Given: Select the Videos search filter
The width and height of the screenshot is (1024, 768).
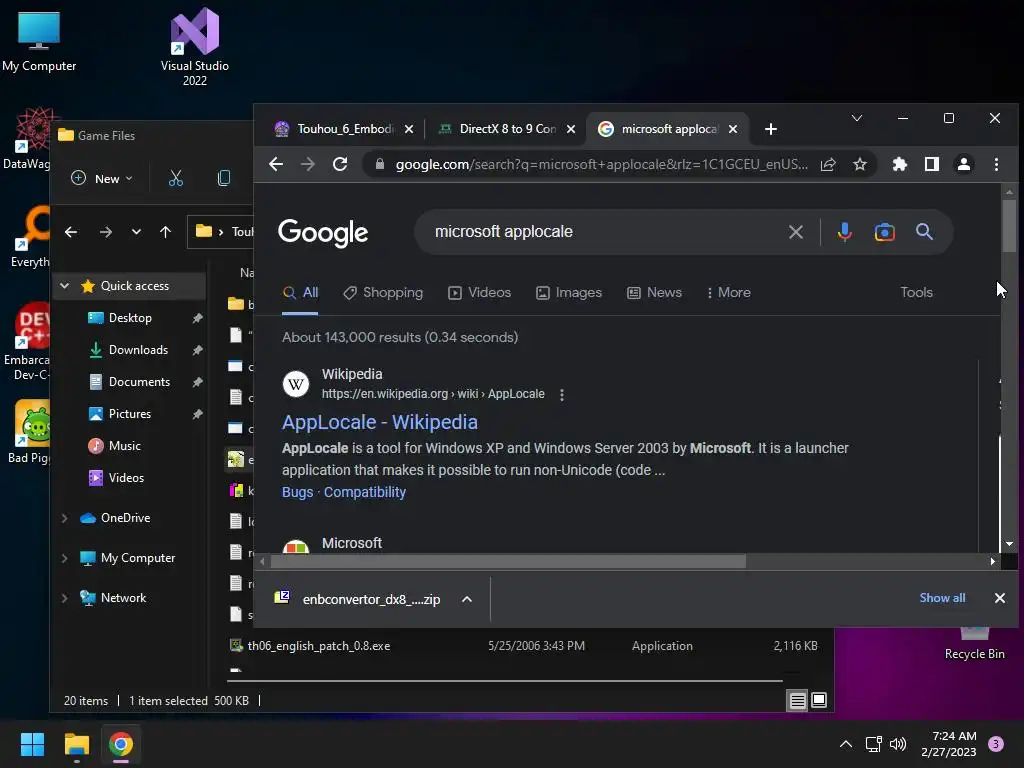Looking at the screenshot, I should point(479,293).
